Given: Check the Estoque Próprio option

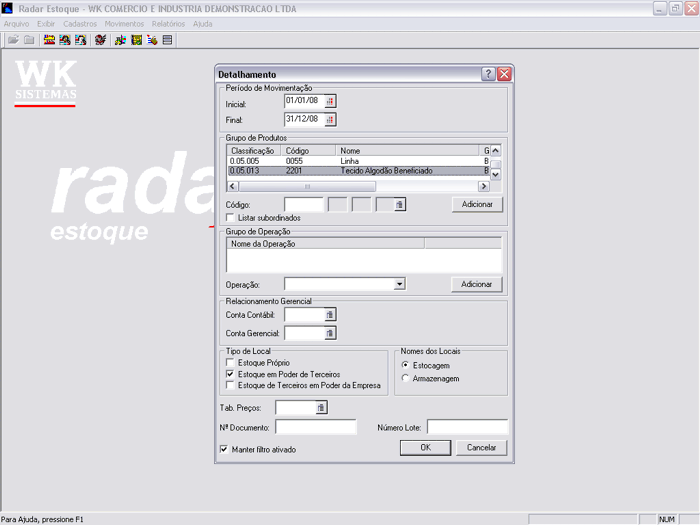Looking at the screenshot, I should tap(230, 362).
